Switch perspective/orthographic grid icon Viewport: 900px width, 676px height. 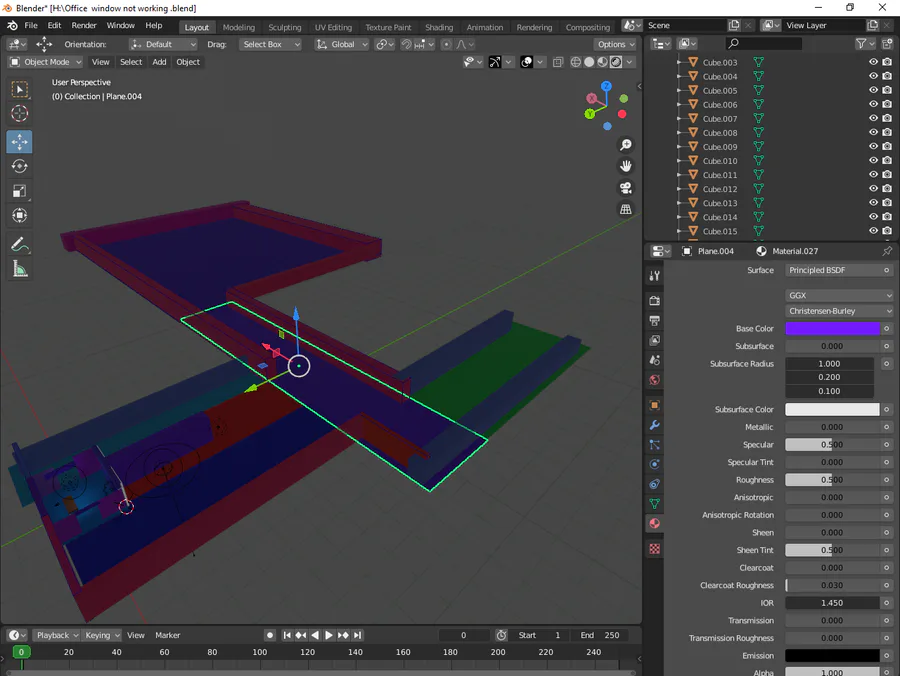coord(626,209)
